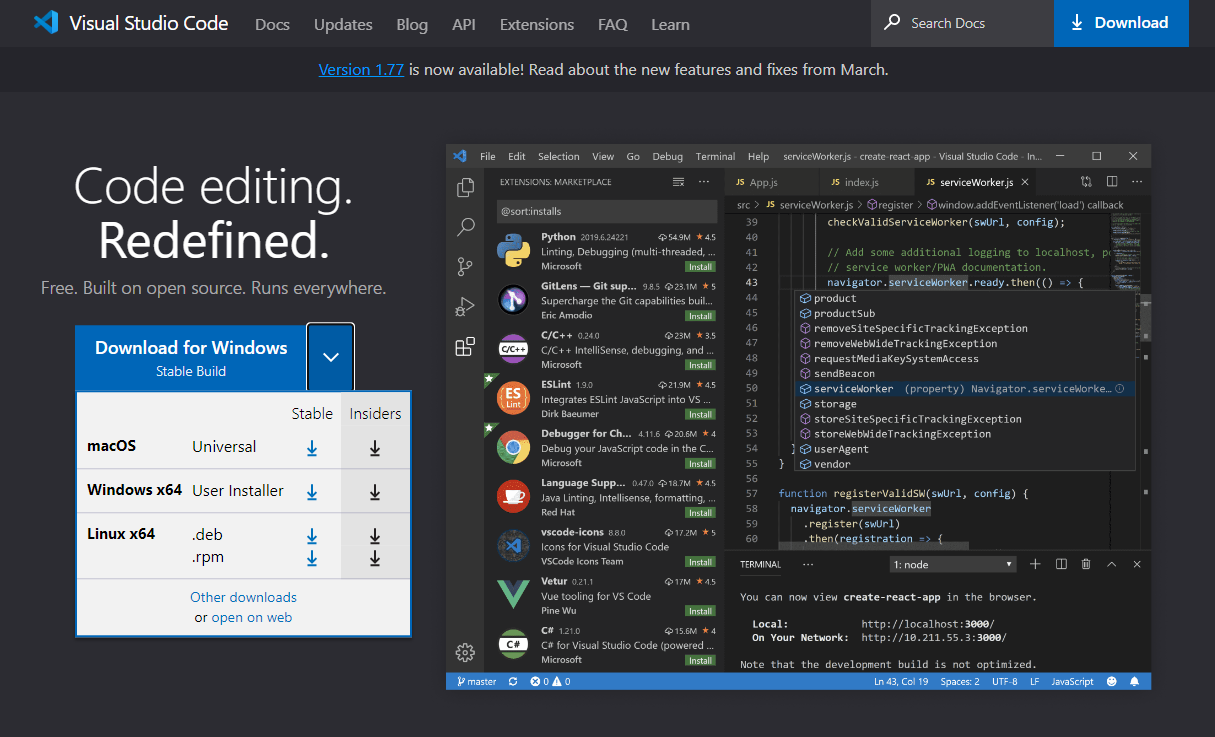1215x737 pixels.
Task: Install the vscode-icons extension
Action: pyautogui.click(x=700, y=562)
